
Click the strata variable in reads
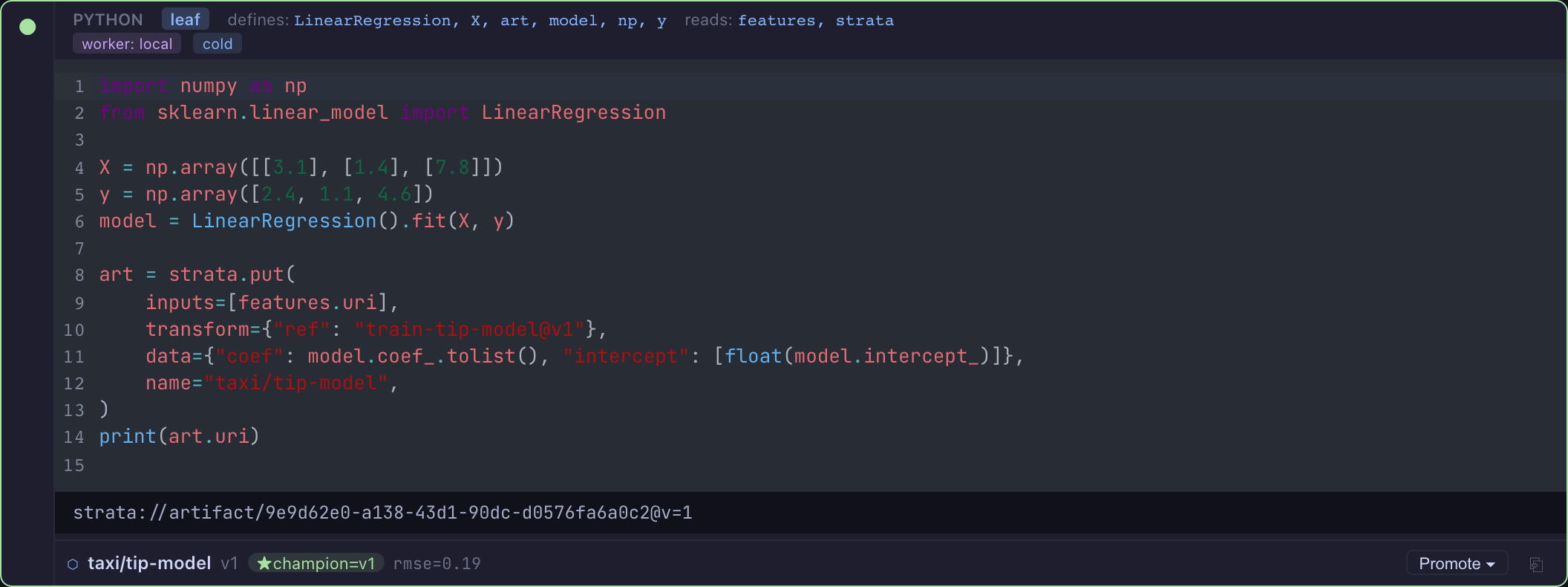865,21
